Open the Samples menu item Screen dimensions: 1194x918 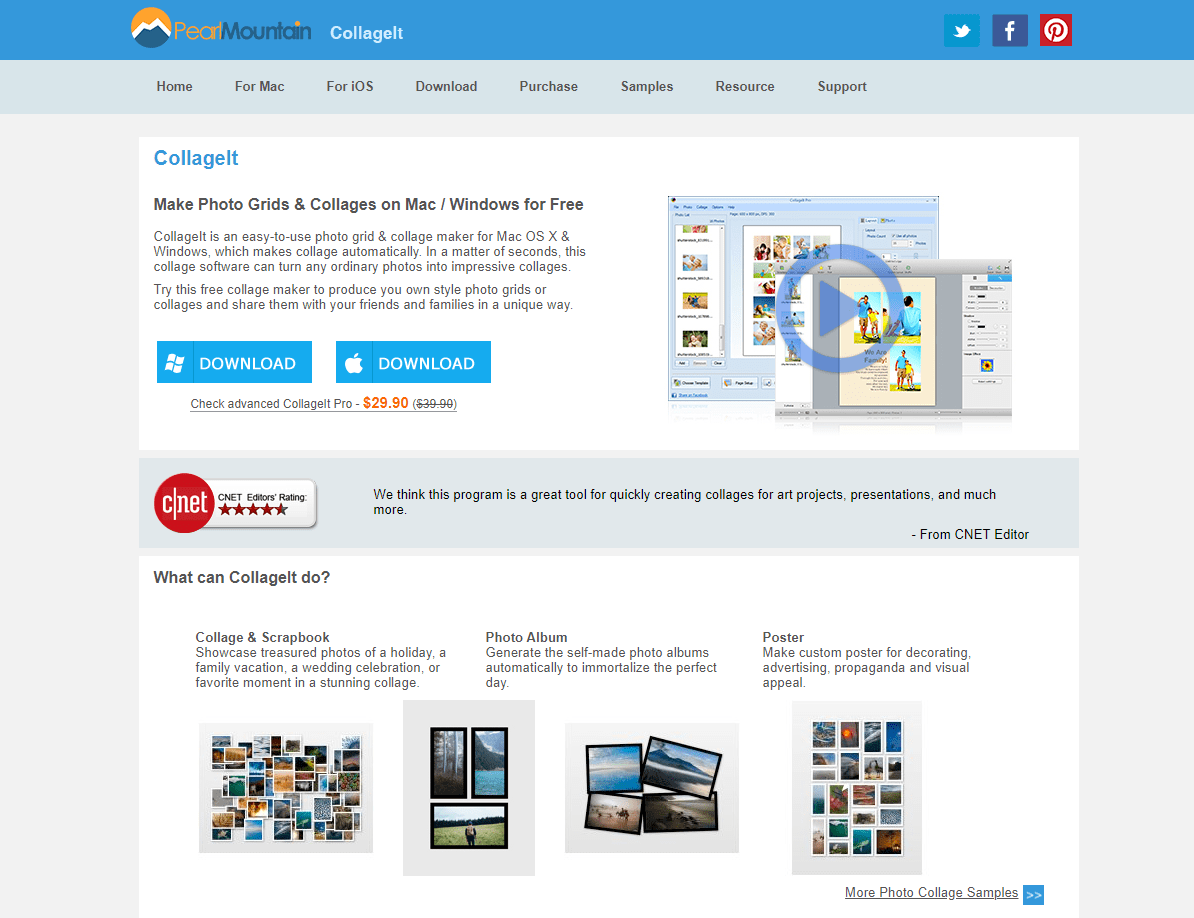(646, 87)
